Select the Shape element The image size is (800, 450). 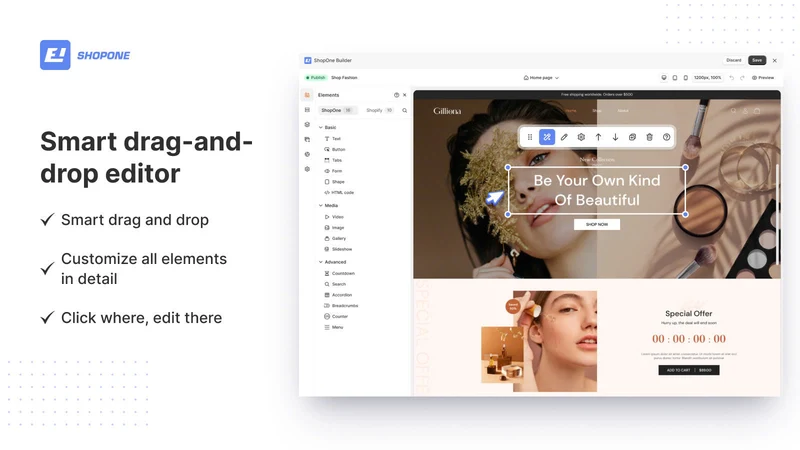335,182
